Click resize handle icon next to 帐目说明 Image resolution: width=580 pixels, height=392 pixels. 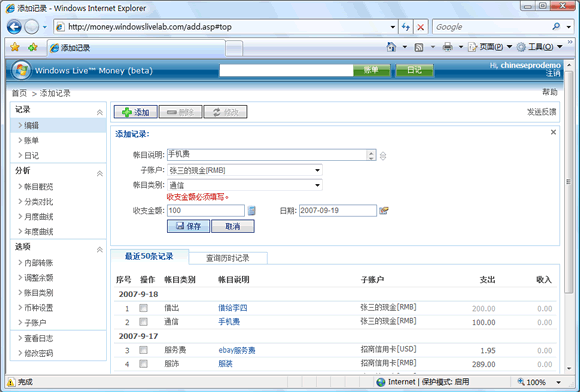click(x=383, y=156)
